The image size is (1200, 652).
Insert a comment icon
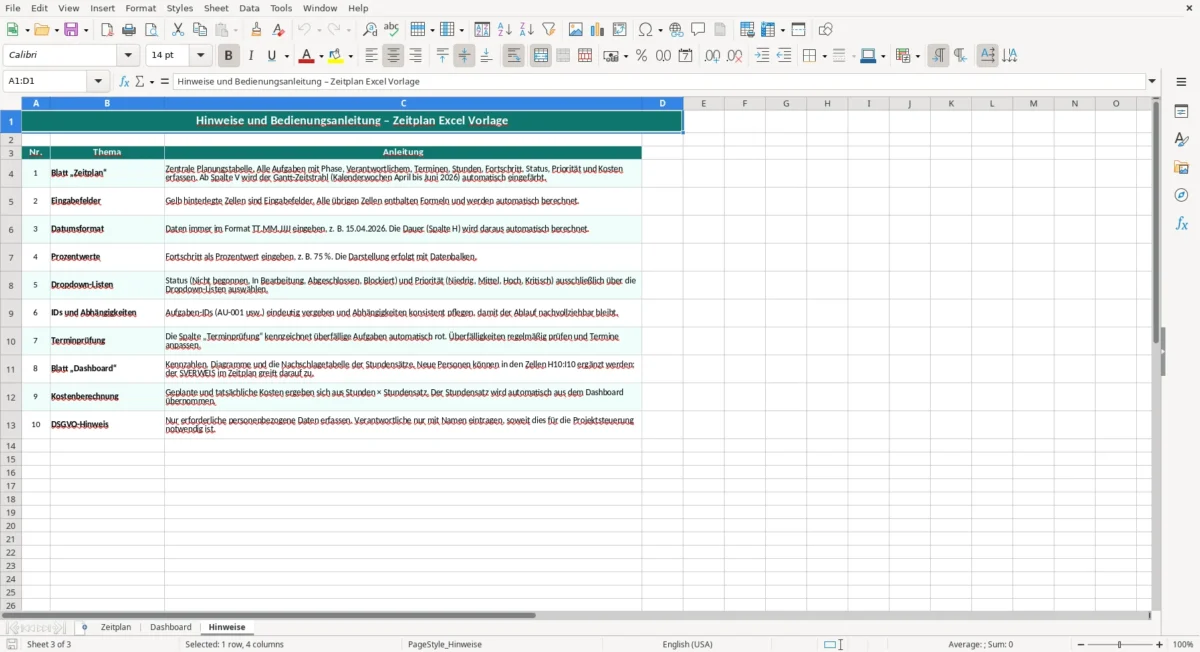tap(698, 30)
